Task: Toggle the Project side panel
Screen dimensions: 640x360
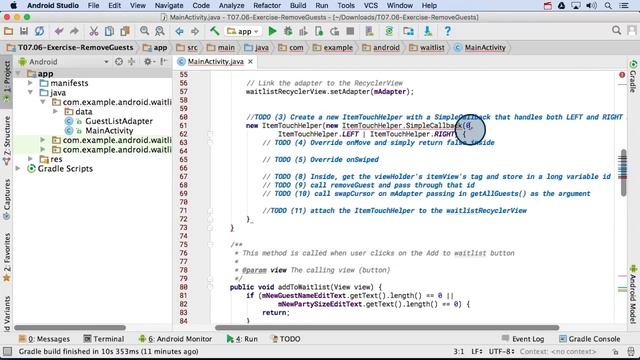Action: coord(7,82)
